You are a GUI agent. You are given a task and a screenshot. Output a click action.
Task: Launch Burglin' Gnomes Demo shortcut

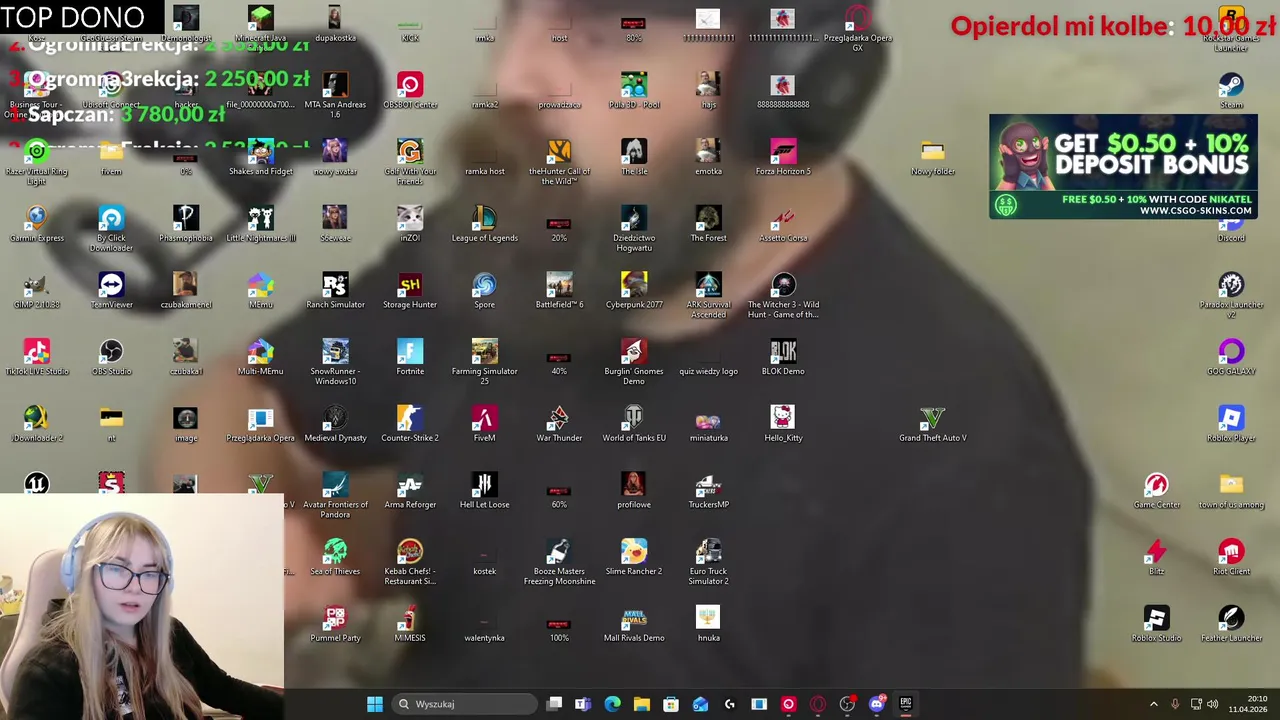pyautogui.click(x=634, y=362)
